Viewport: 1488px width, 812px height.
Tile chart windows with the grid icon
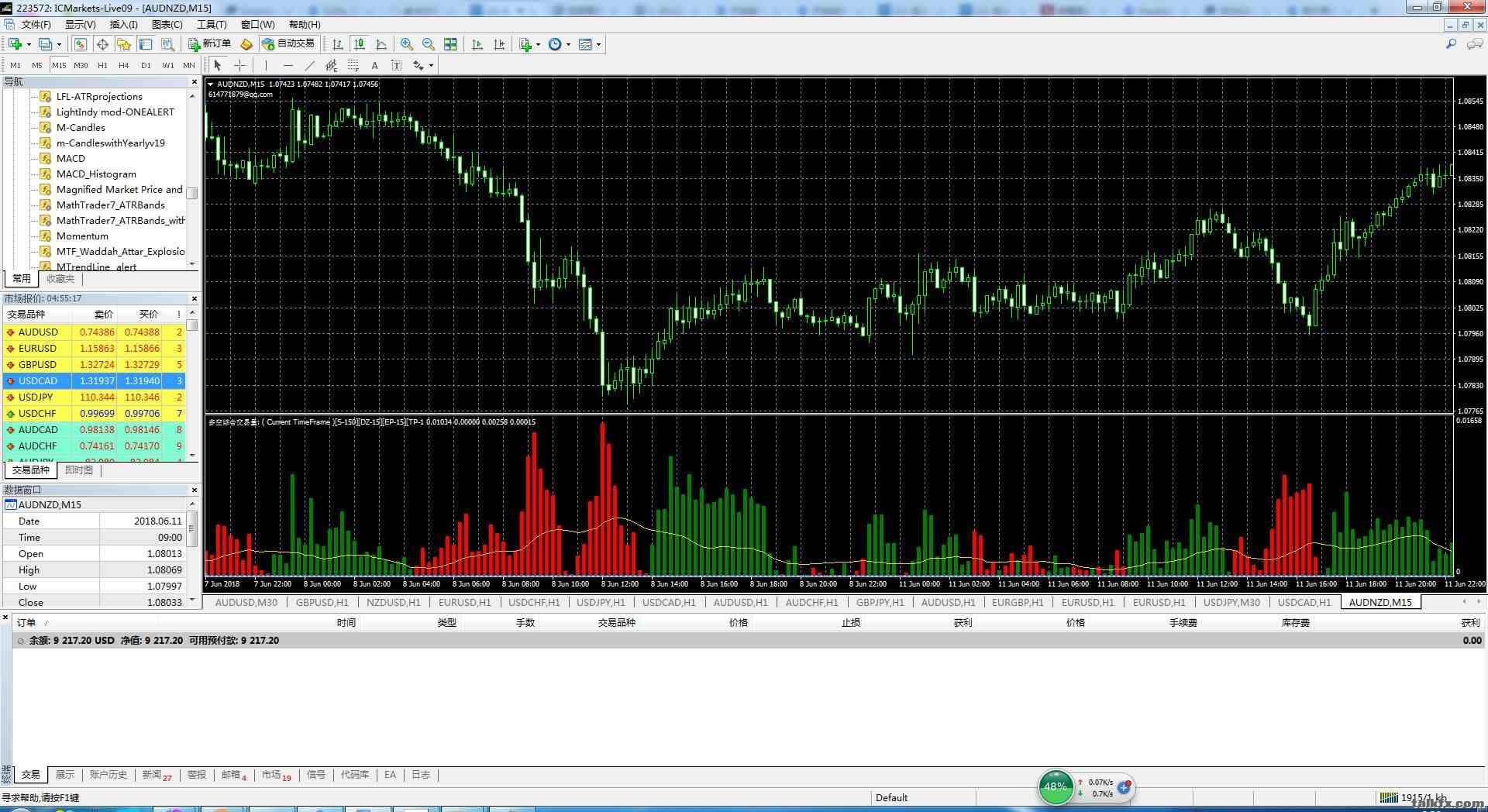click(x=450, y=44)
